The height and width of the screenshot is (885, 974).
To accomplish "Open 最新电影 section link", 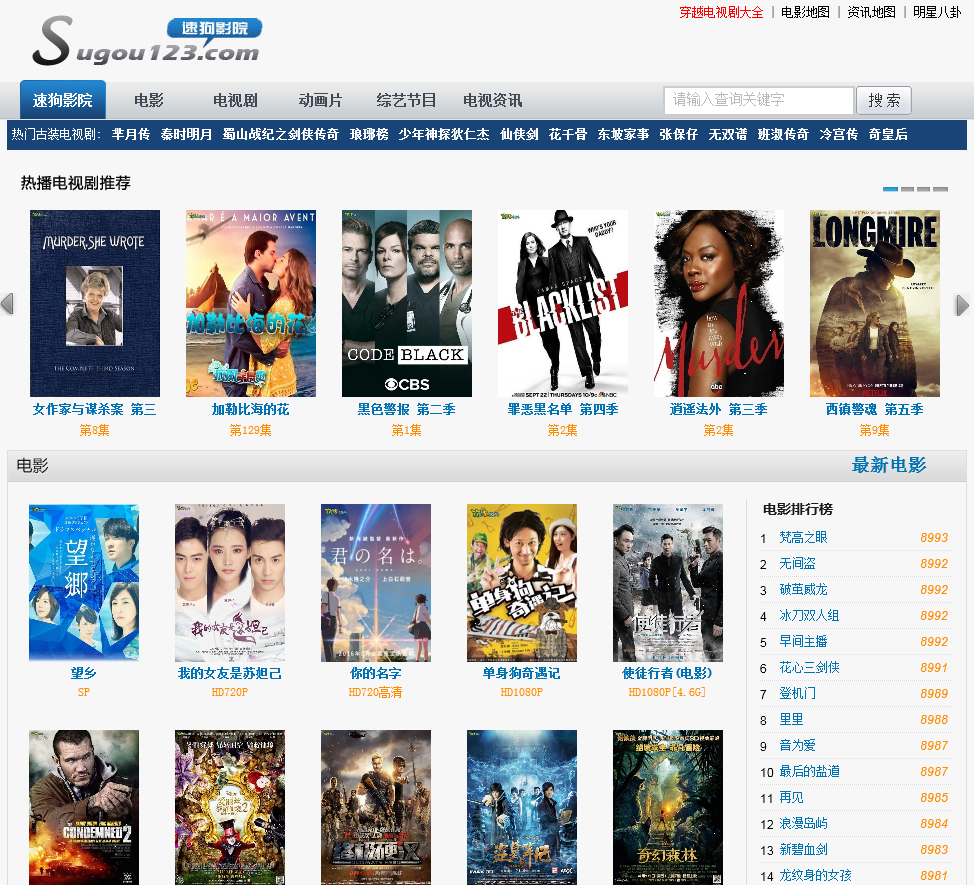I will 889,465.
